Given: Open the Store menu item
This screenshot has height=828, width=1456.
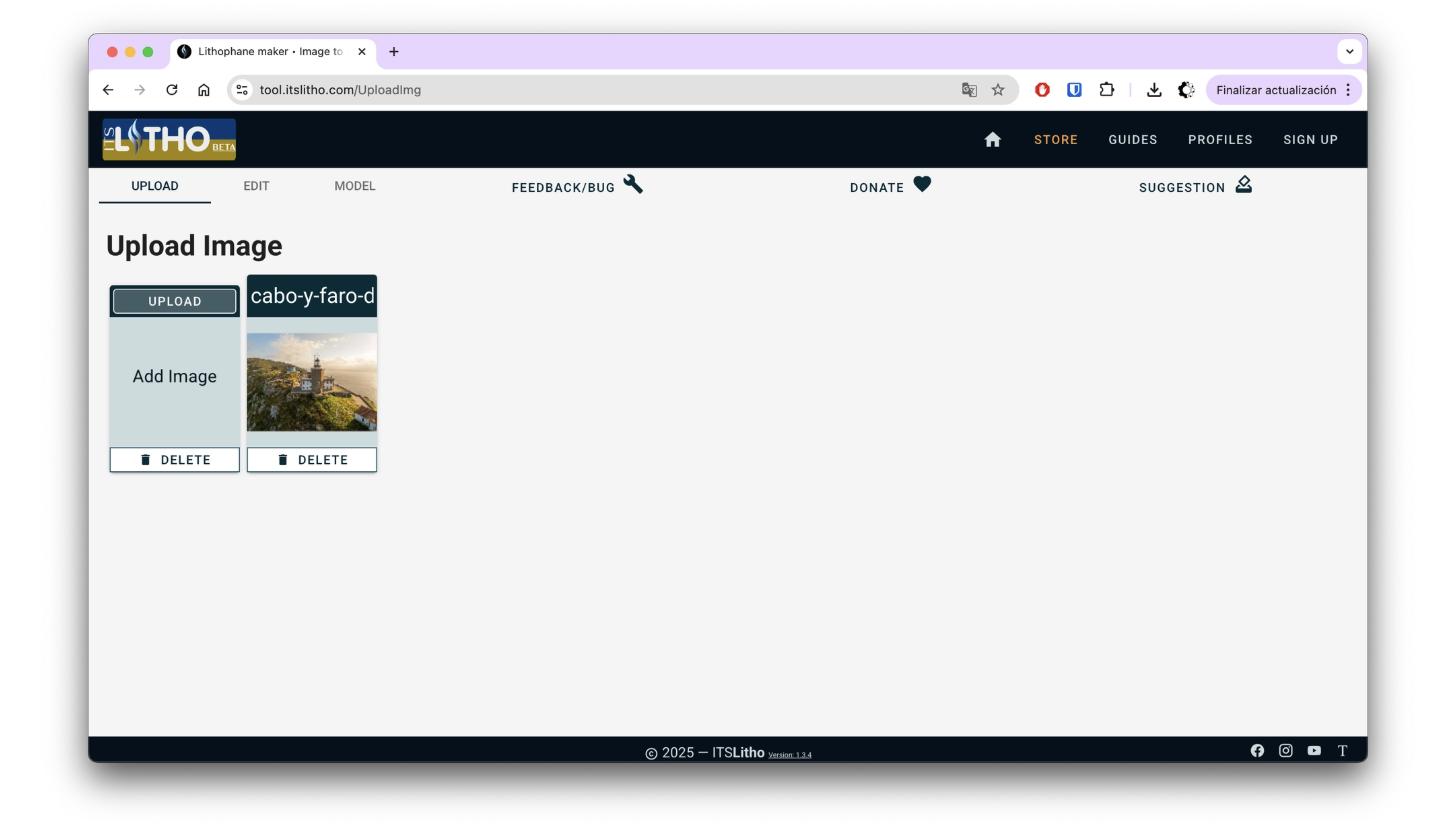Looking at the screenshot, I should click(1056, 140).
